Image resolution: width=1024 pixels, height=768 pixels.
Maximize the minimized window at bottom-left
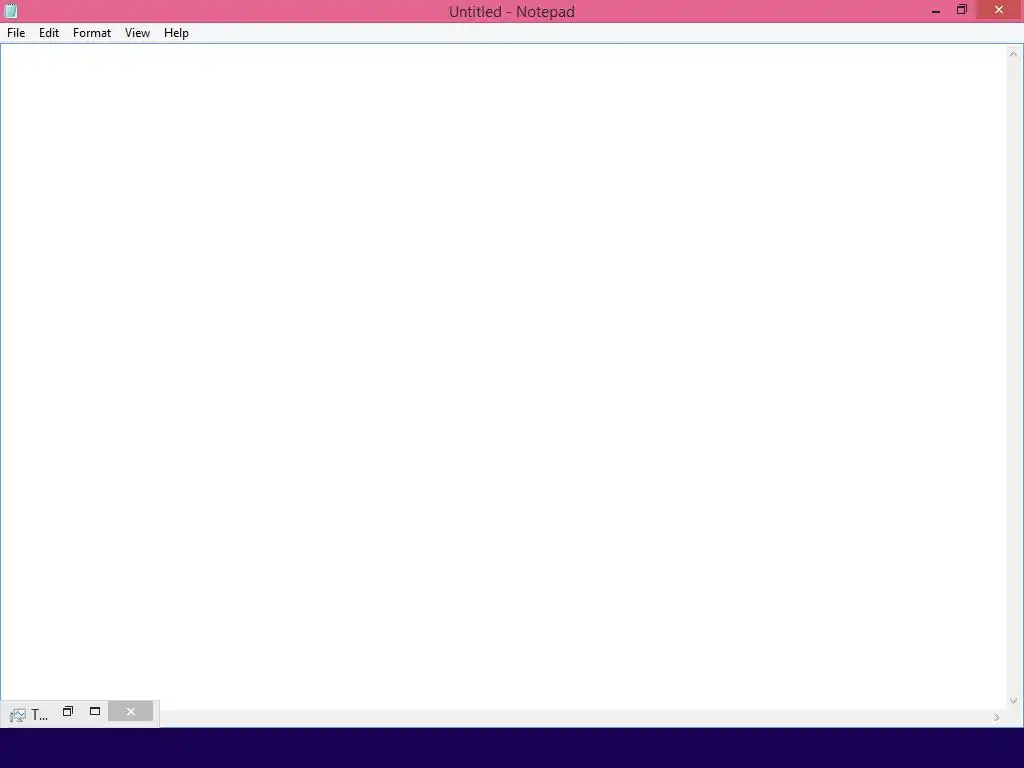point(95,711)
